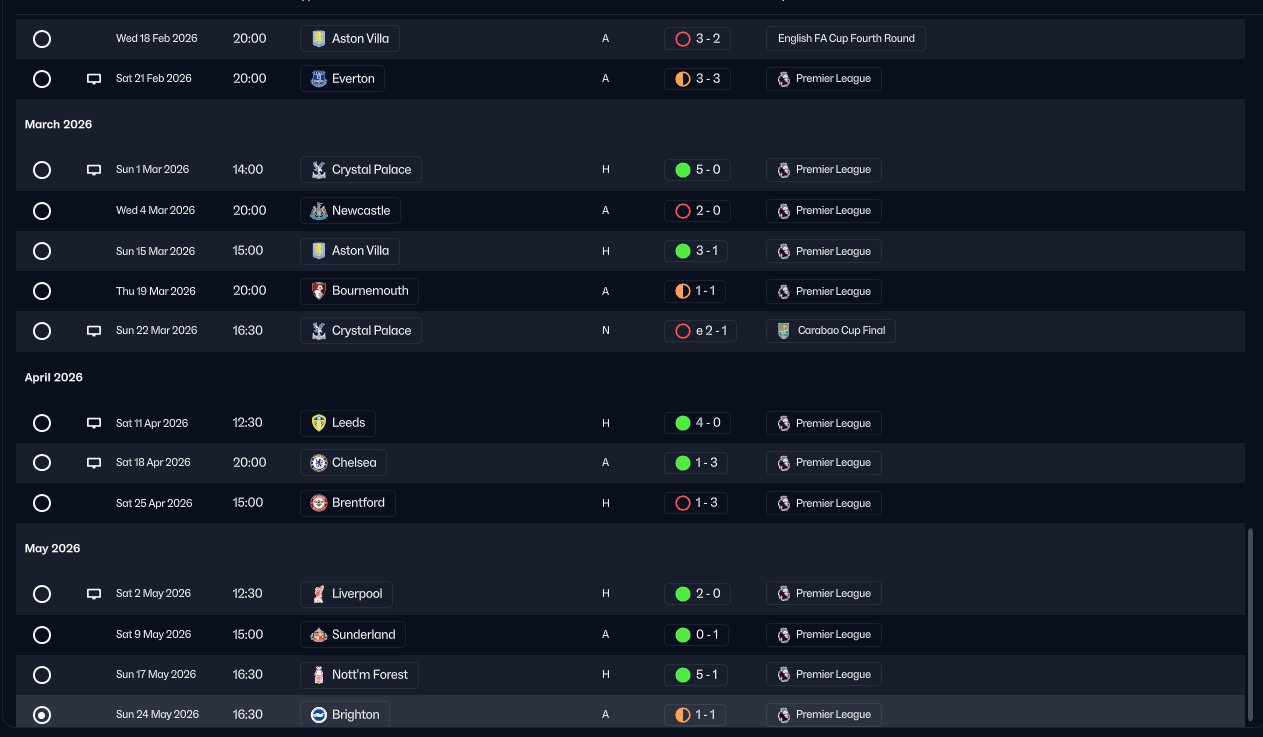
Task: Click the green win indicator for Leeds match
Action: pyautogui.click(x=683, y=423)
